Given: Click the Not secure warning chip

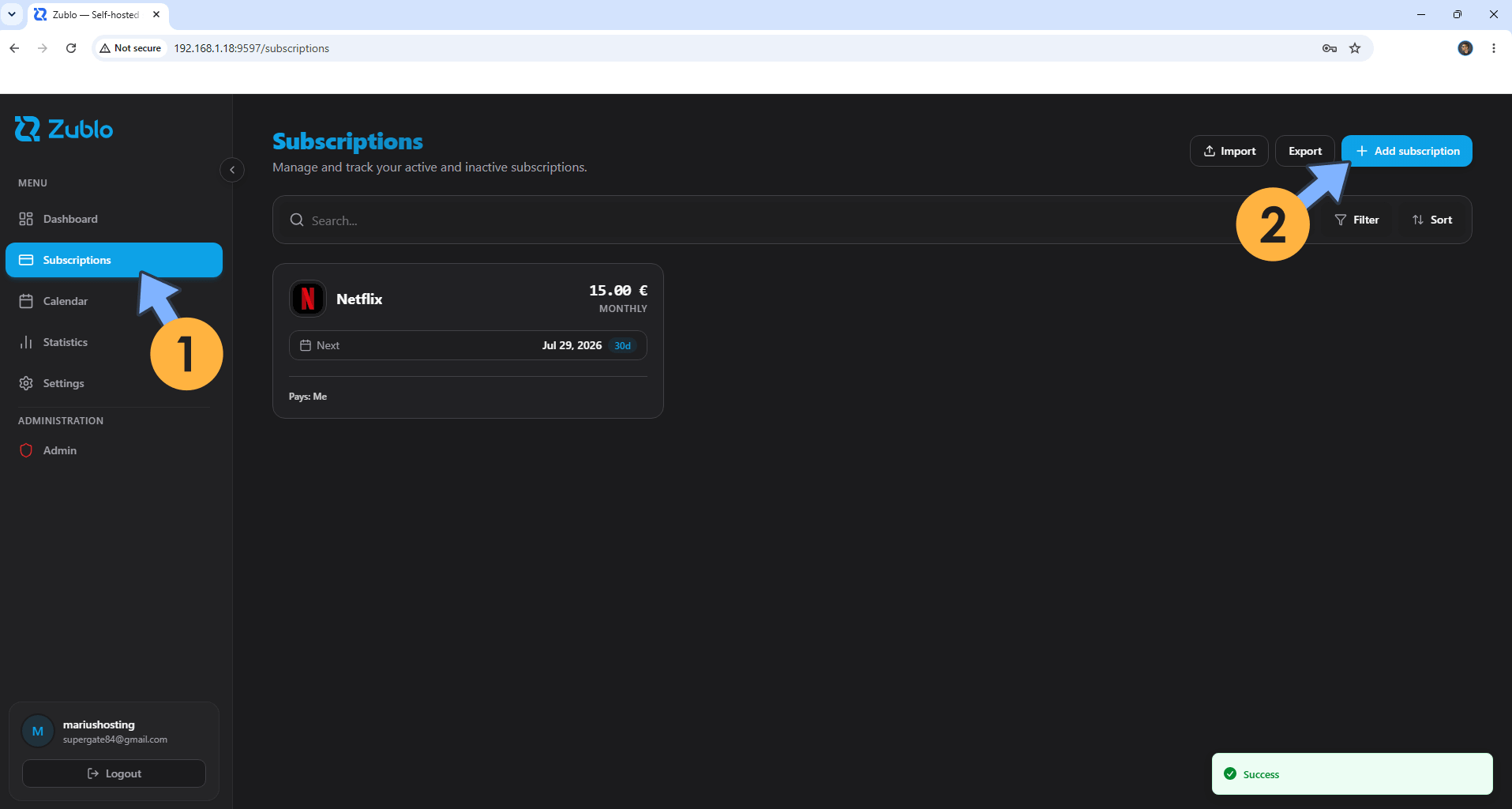Looking at the screenshot, I should pos(130,48).
